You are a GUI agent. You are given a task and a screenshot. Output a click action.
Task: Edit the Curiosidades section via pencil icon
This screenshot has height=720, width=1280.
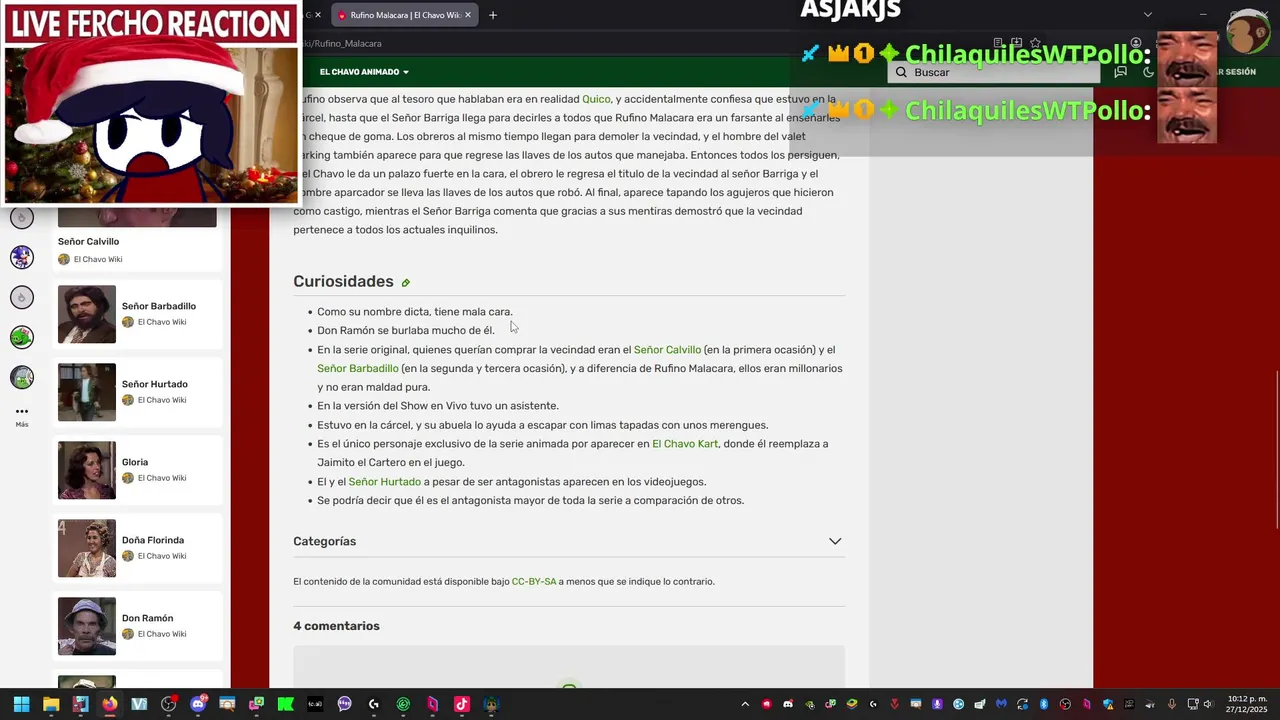(406, 283)
